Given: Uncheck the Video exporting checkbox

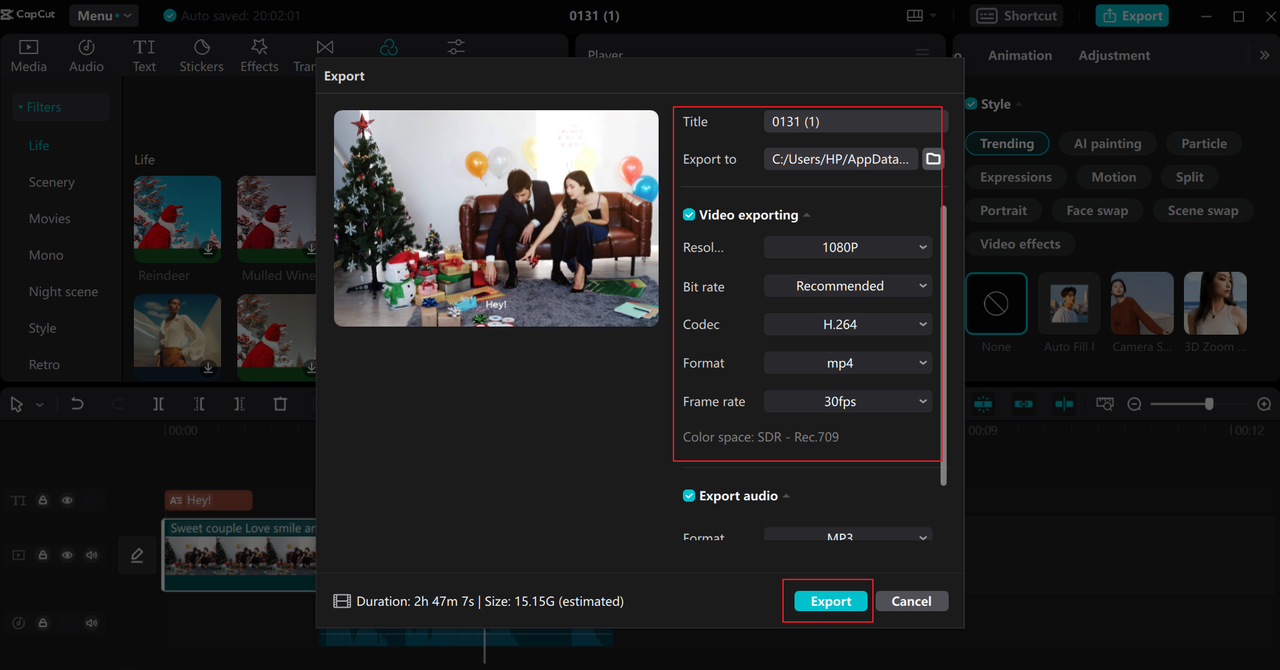Looking at the screenshot, I should pyautogui.click(x=689, y=215).
